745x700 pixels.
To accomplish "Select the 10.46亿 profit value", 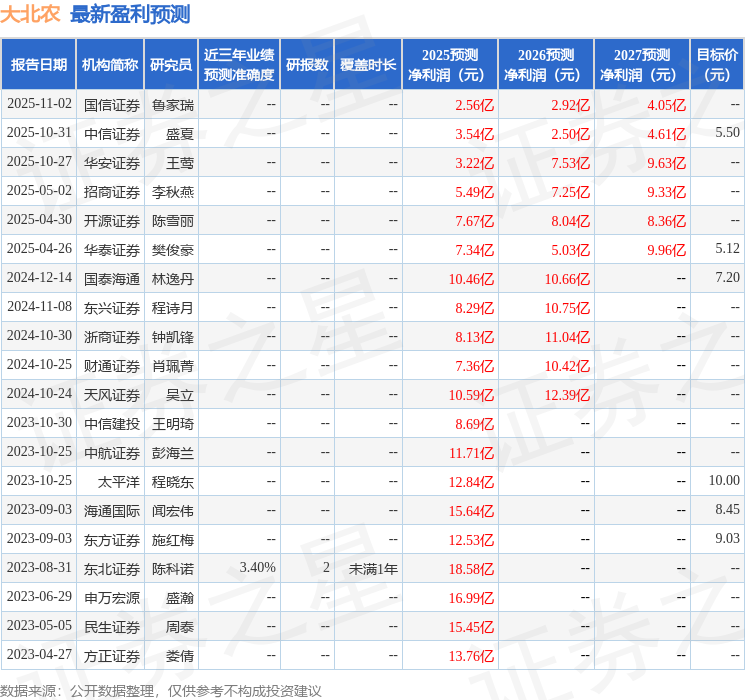I will pos(471,279).
